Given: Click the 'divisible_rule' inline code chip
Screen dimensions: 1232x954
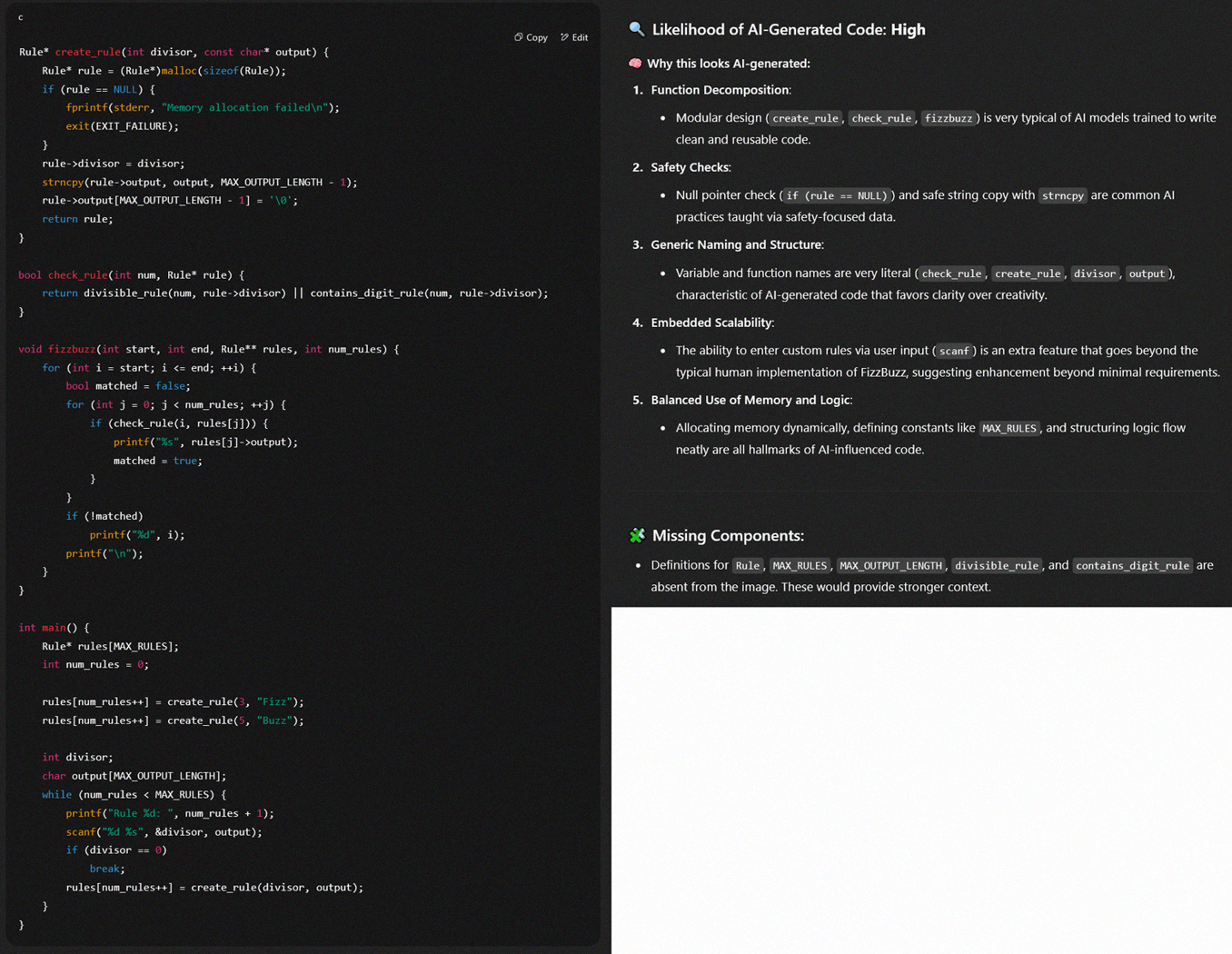Looking at the screenshot, I should click(997, 565).
